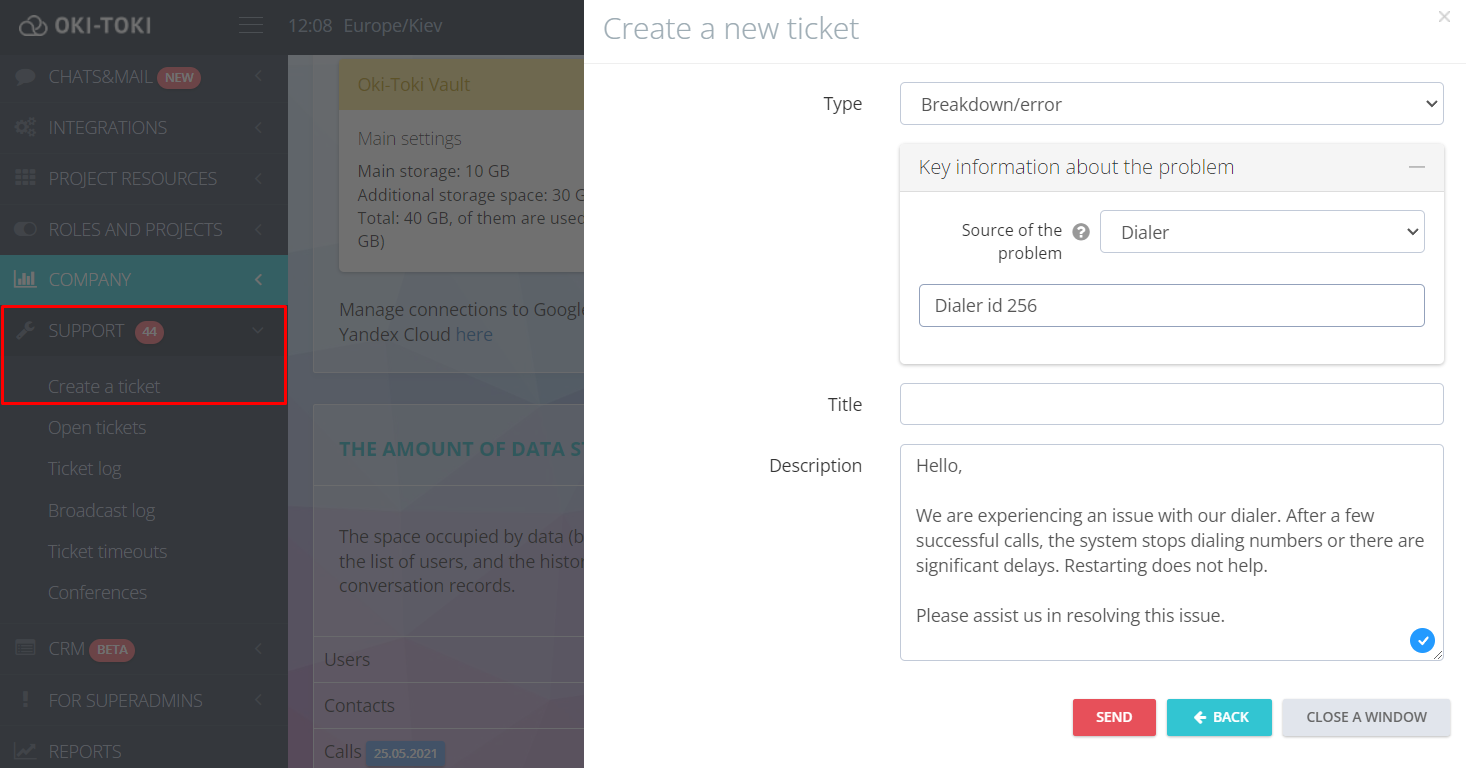Click the Support wrench icon
Image resolution: width=1466 pixels, height=768 pixels.
[x=26, y=331]
